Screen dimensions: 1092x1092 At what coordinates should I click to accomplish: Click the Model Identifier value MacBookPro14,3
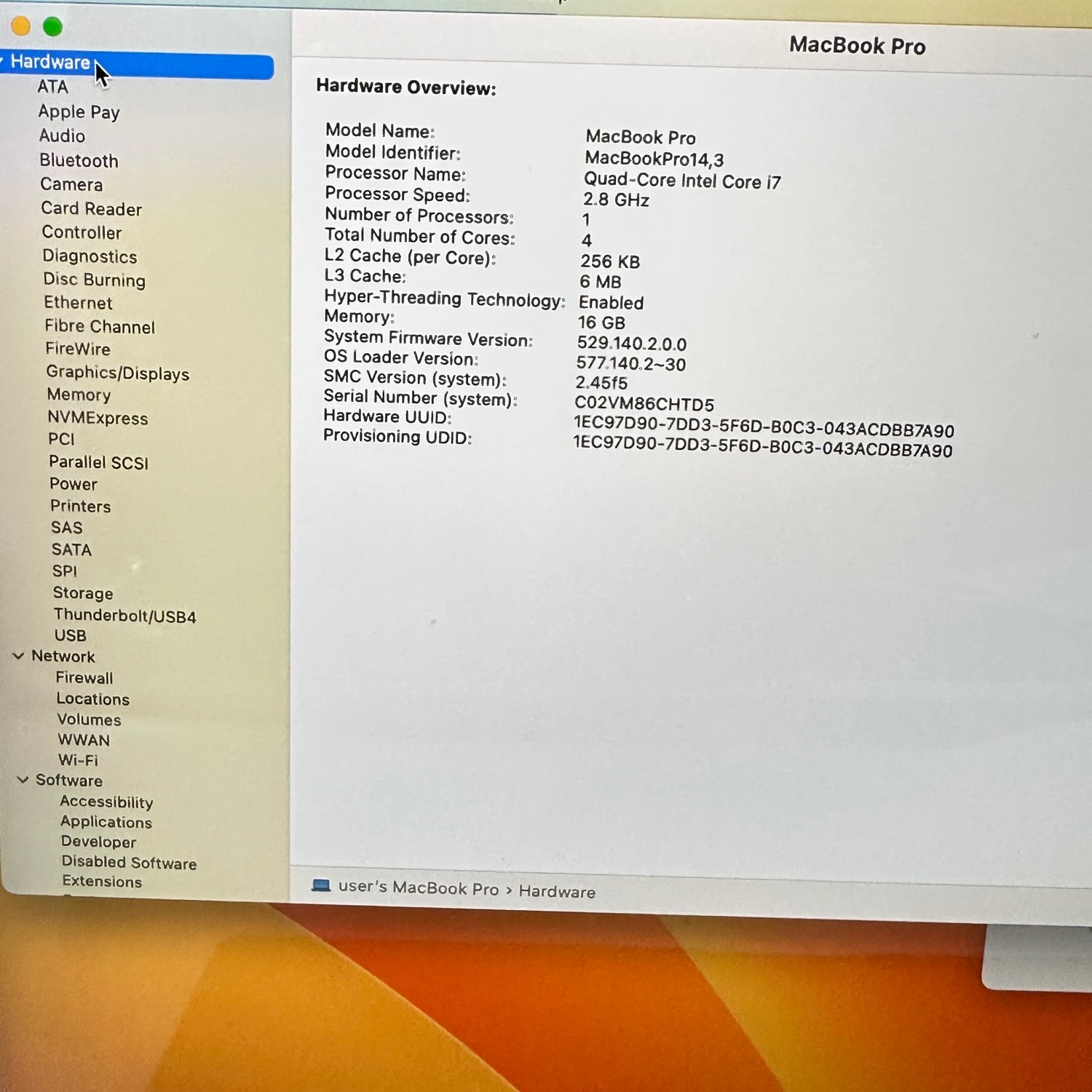click(x=654, y=159)
